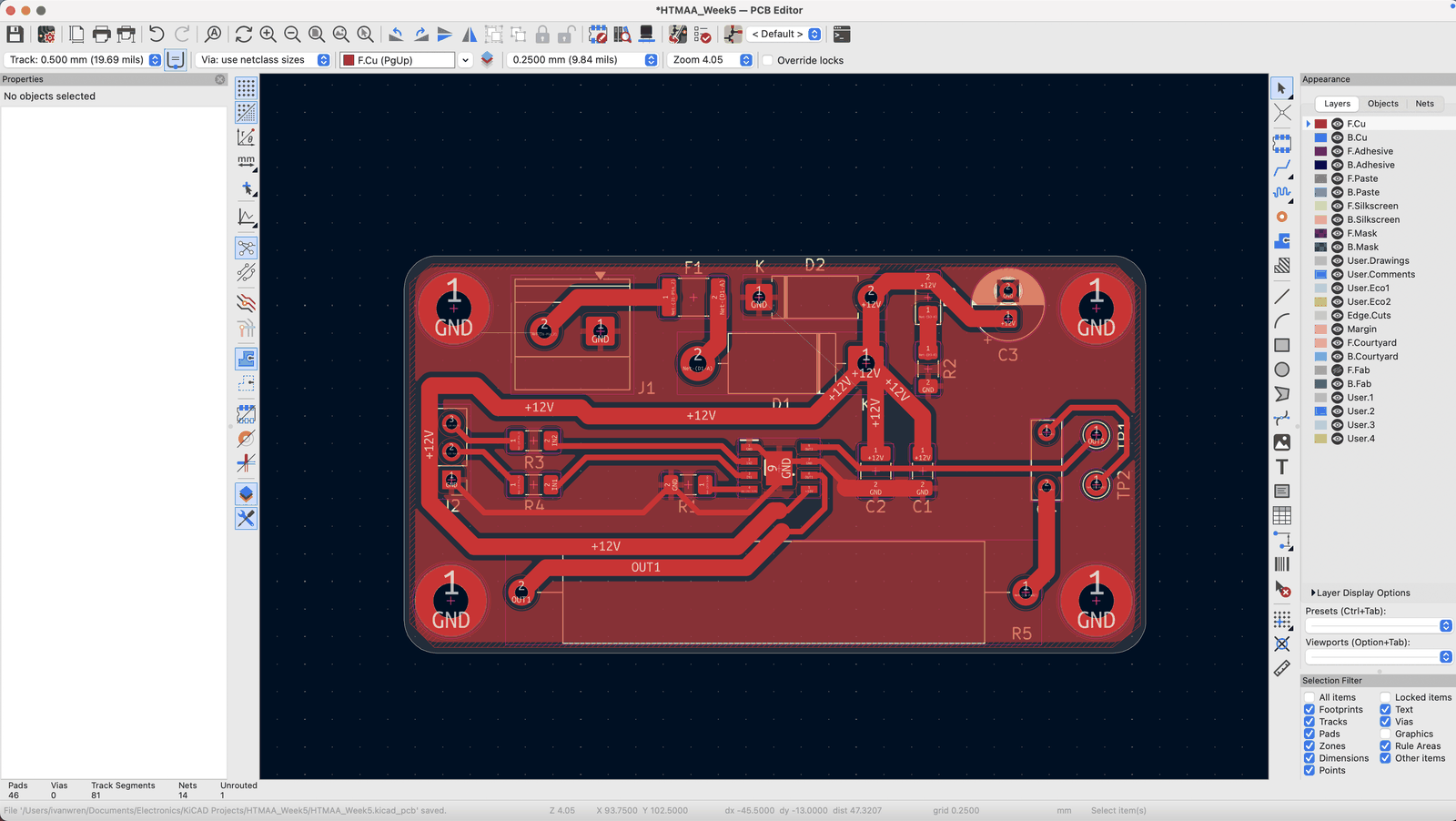Check the Graphics selection filter
1456x821 pixels.
(1385, 734)
